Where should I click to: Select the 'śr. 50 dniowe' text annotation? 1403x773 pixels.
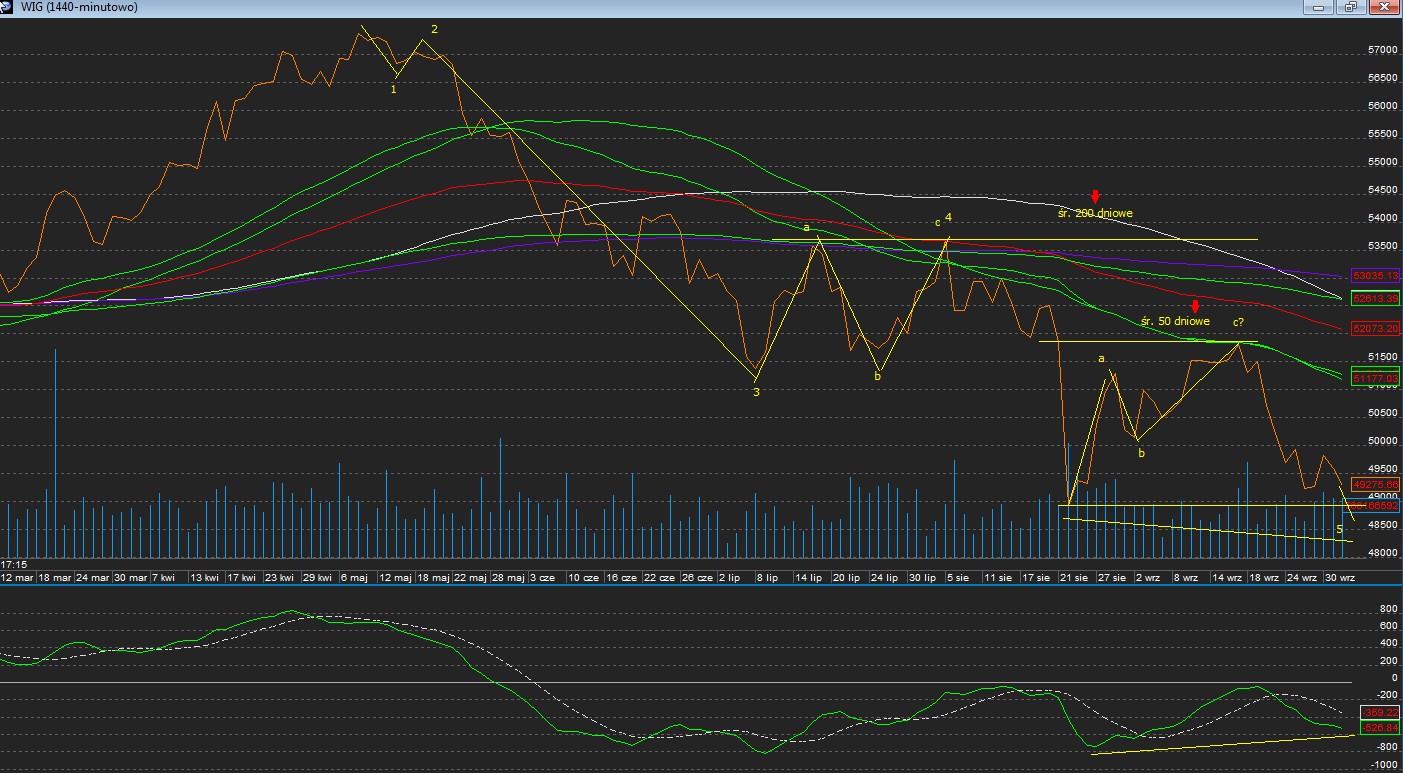(x=1174, y=322)
